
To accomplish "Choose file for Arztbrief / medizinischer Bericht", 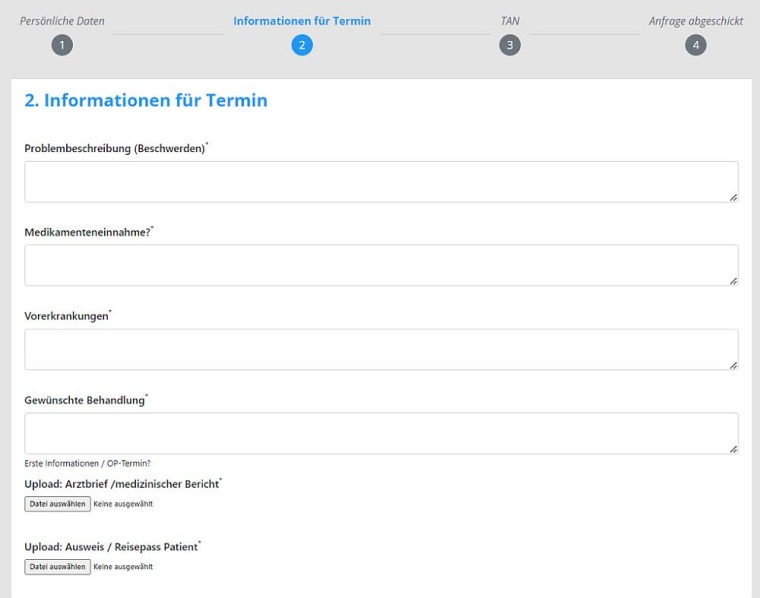I will tap(58, 504).
